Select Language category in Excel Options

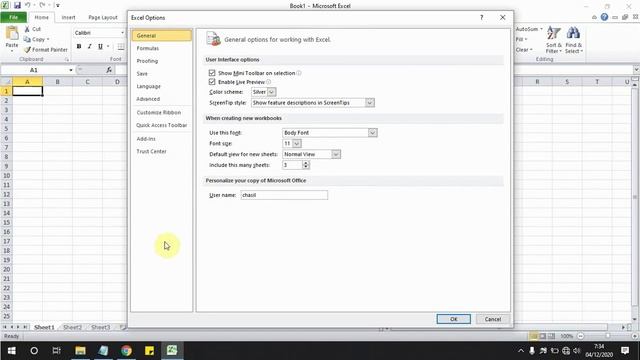coord(162,86)
